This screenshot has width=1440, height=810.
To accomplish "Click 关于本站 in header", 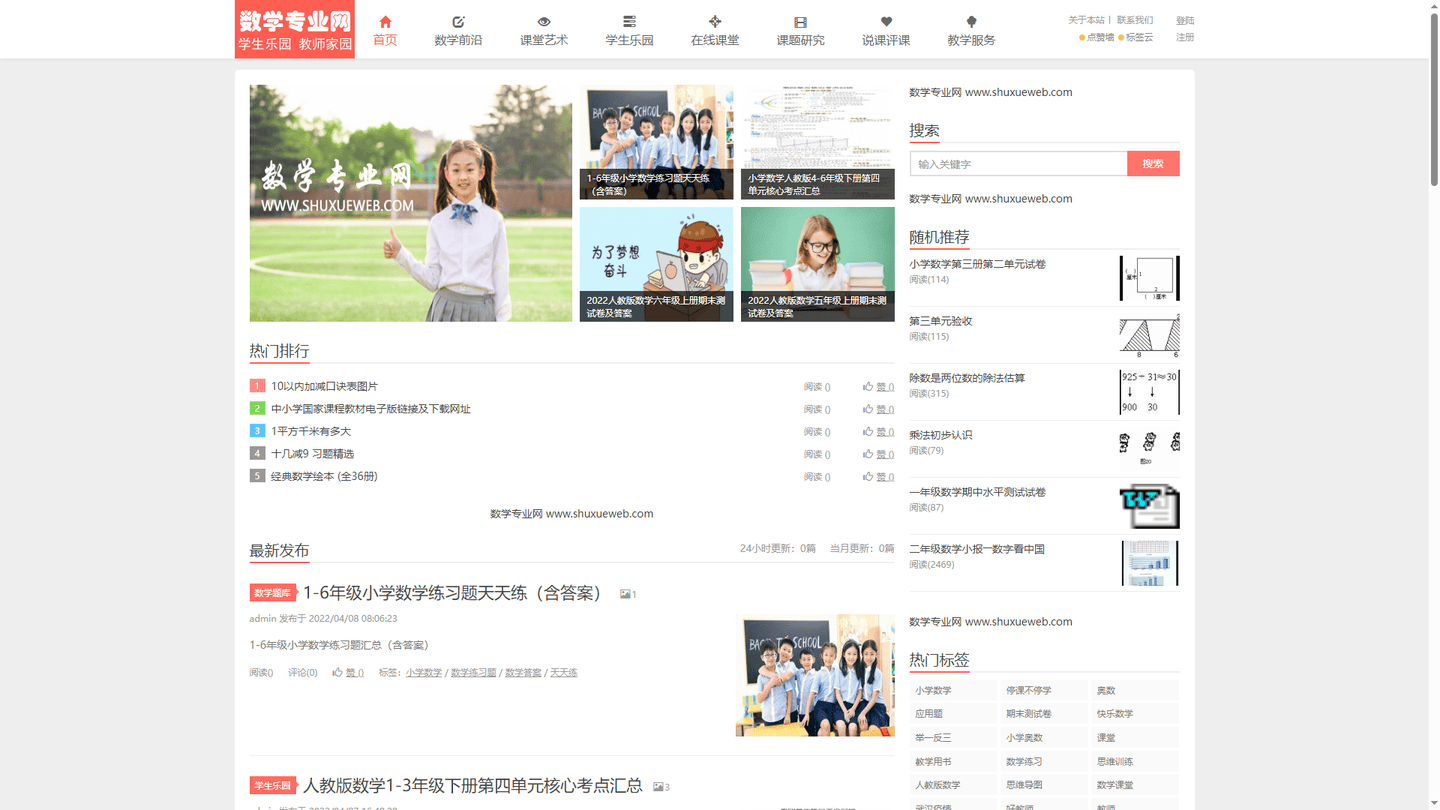I will point(1086,20).
